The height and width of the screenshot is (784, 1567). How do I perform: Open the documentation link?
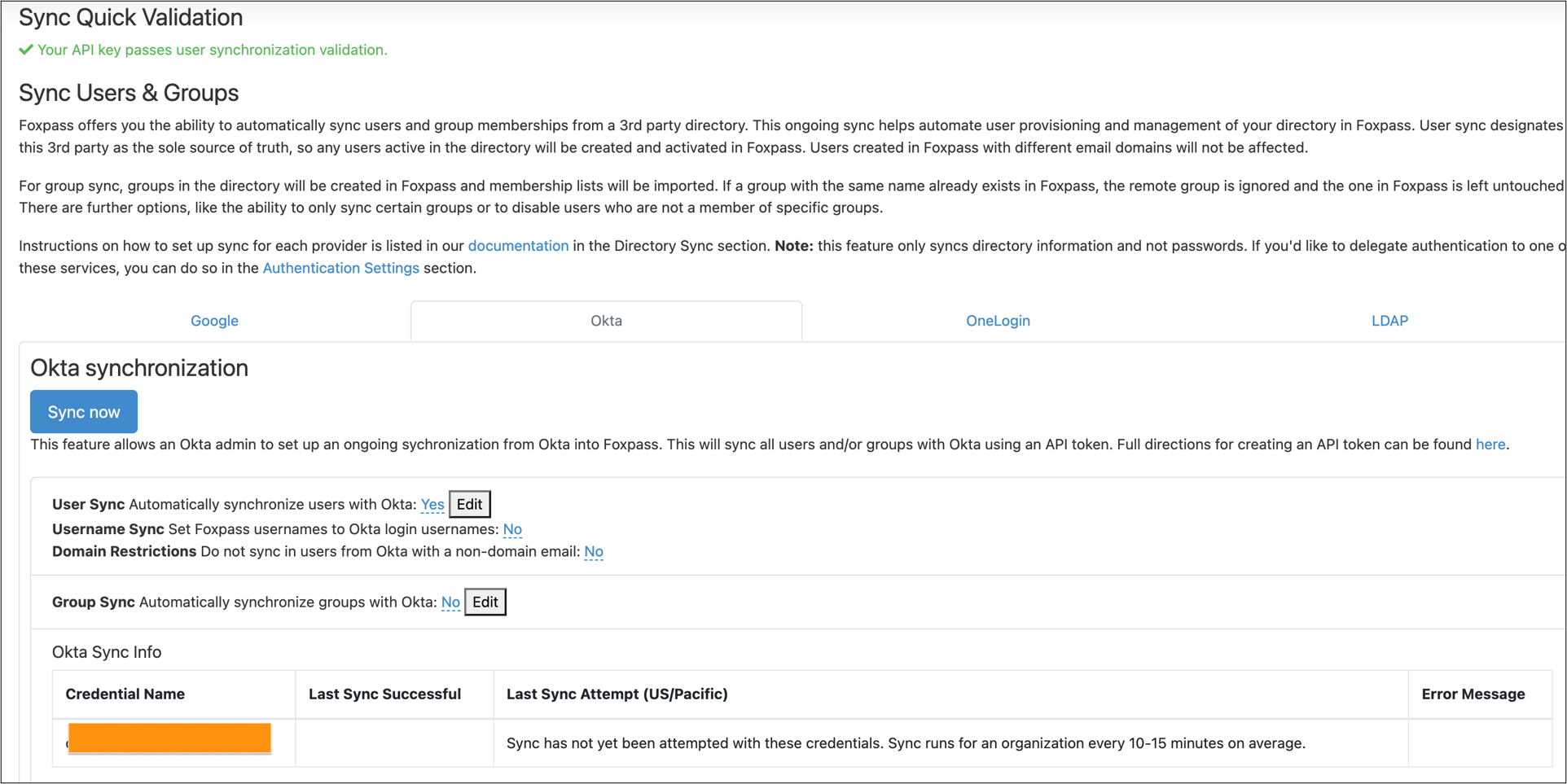pos(518,246)
